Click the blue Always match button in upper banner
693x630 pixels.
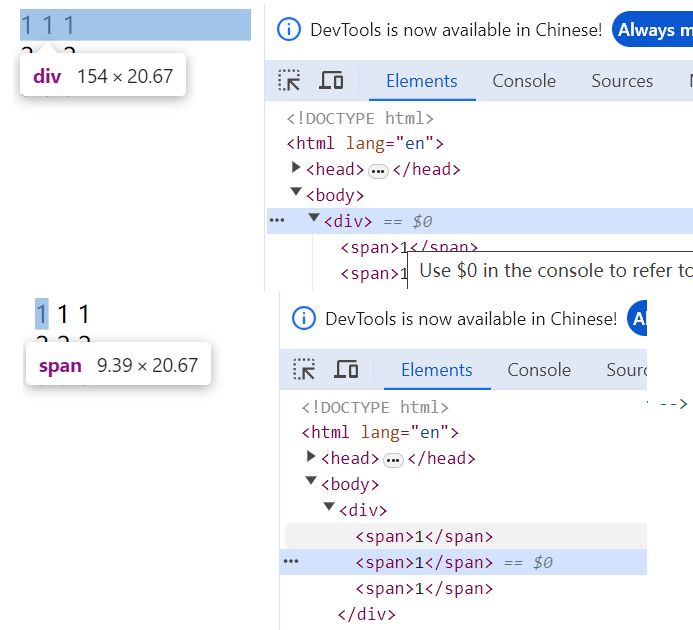[652, 30]
